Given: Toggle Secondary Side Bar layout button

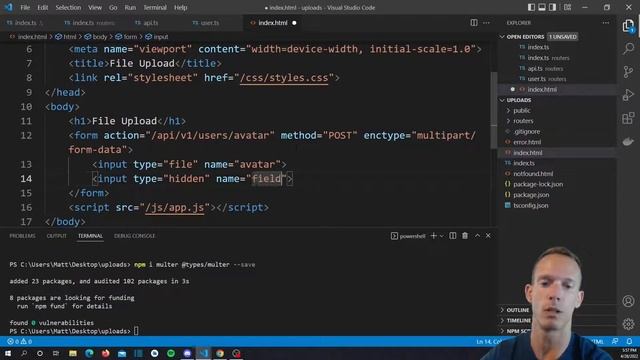Looking at the screenshot, I should pyautogui.click(x=552, y=7).
